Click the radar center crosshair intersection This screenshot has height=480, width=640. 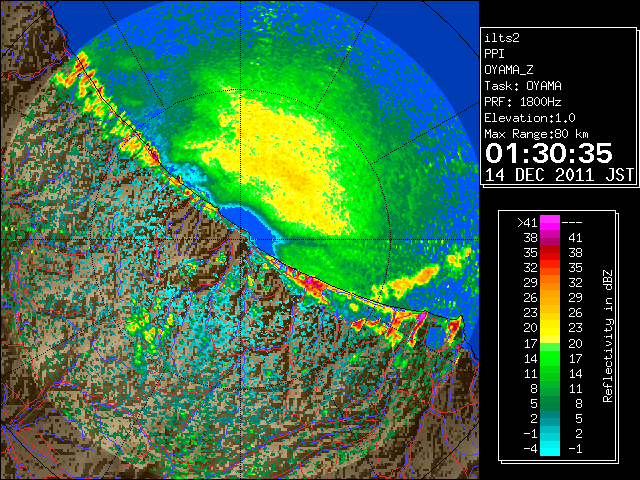(240, 239)
